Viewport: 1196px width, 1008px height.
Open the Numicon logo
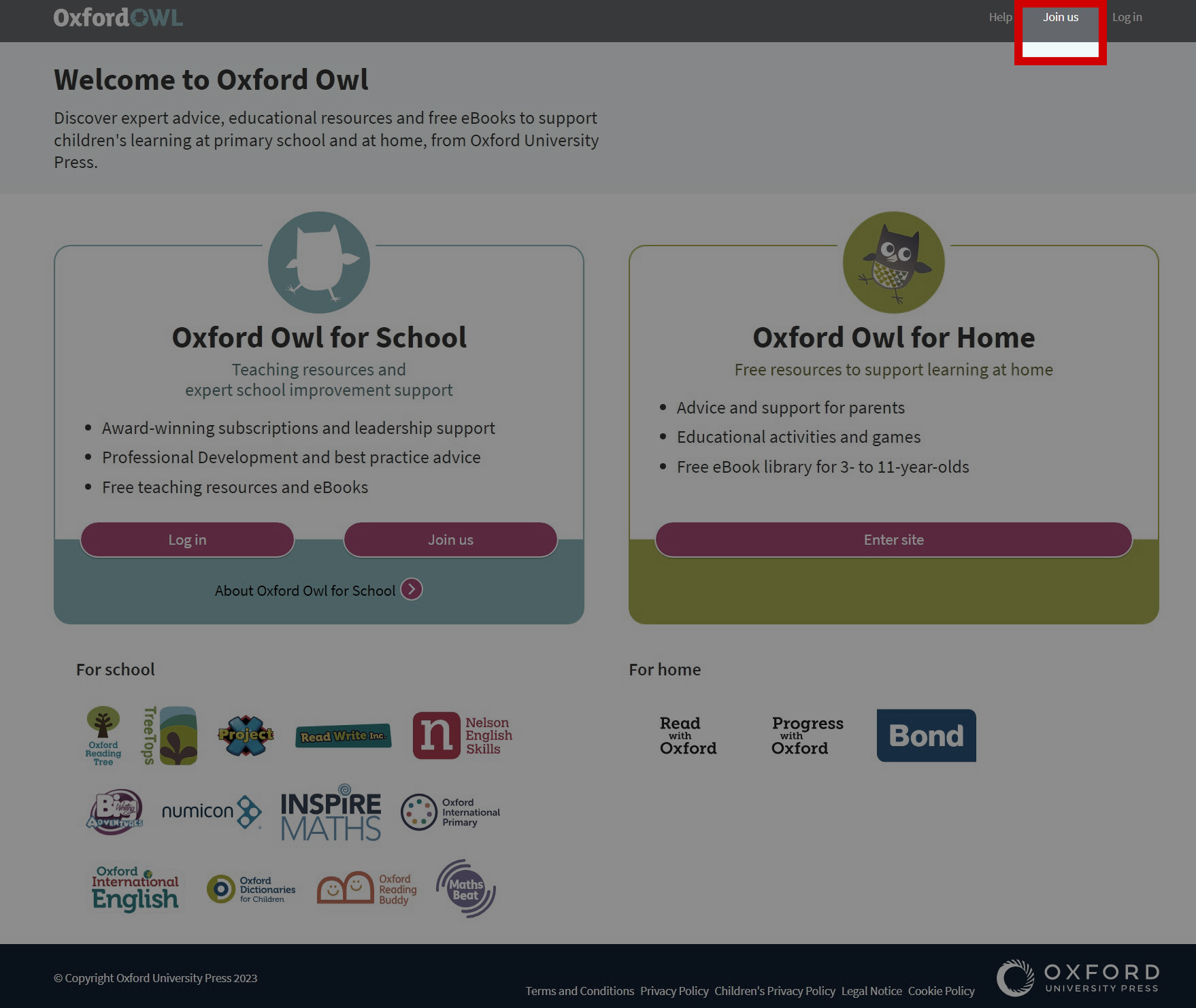(x=212, y=811)
